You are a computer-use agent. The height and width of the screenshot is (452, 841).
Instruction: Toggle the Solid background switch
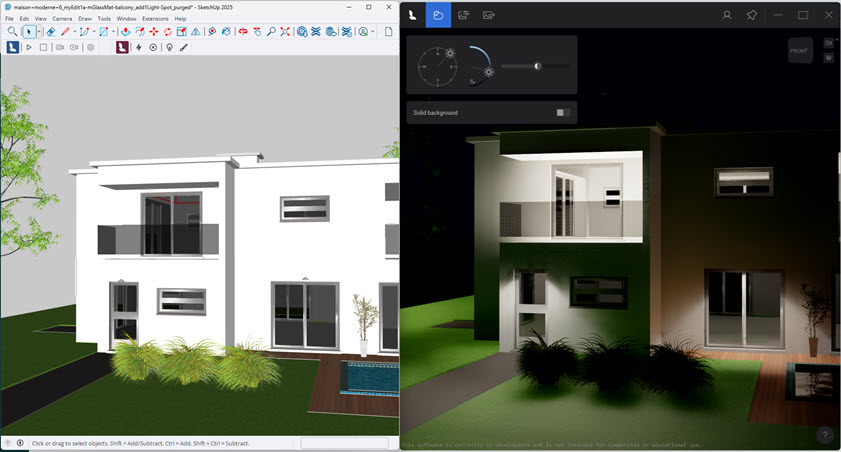(564, 113)
